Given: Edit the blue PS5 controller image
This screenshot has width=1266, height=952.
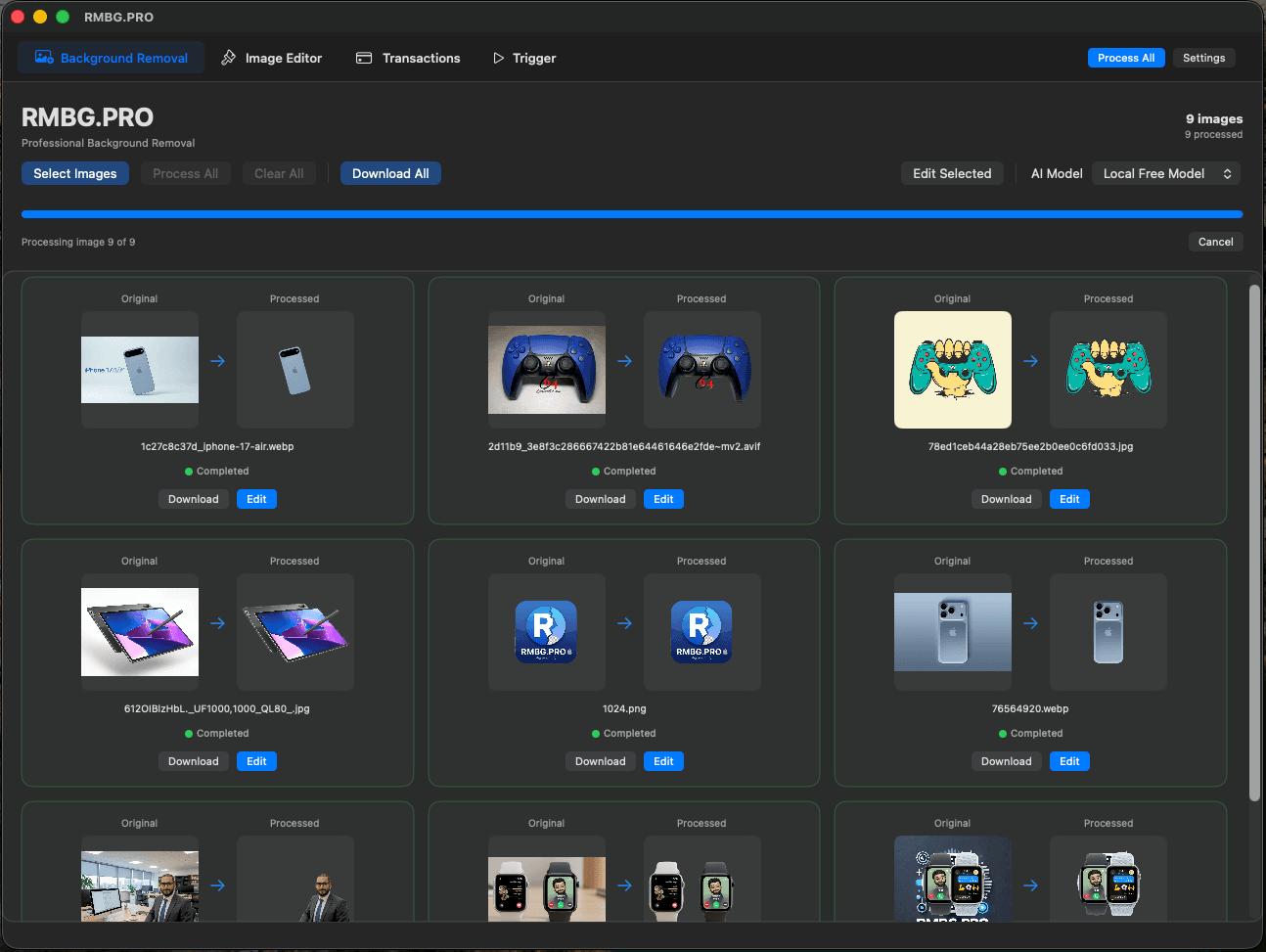Looking at the screenshot, I should tap(663, 499).
